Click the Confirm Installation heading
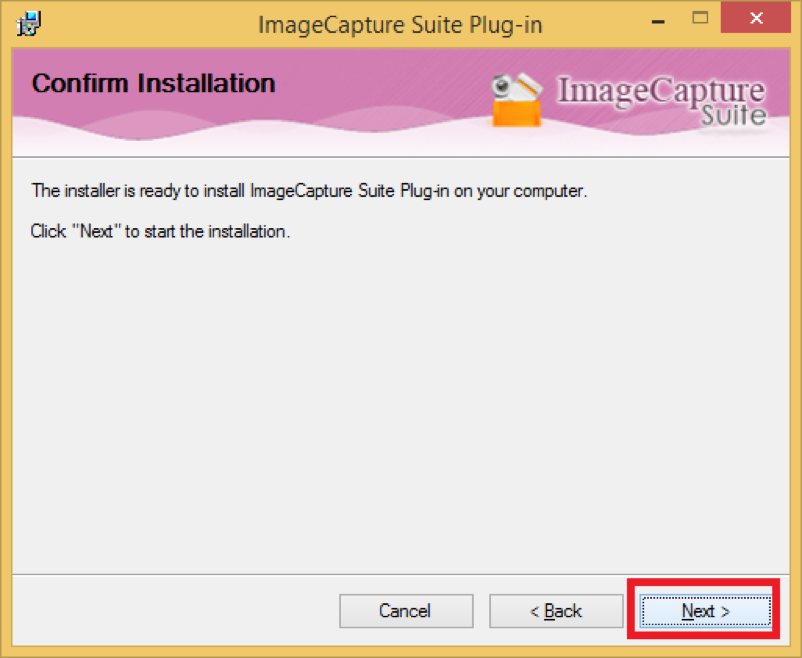This screenshot has width=802, height=658. pyautogui.click(x=153, y=83)
